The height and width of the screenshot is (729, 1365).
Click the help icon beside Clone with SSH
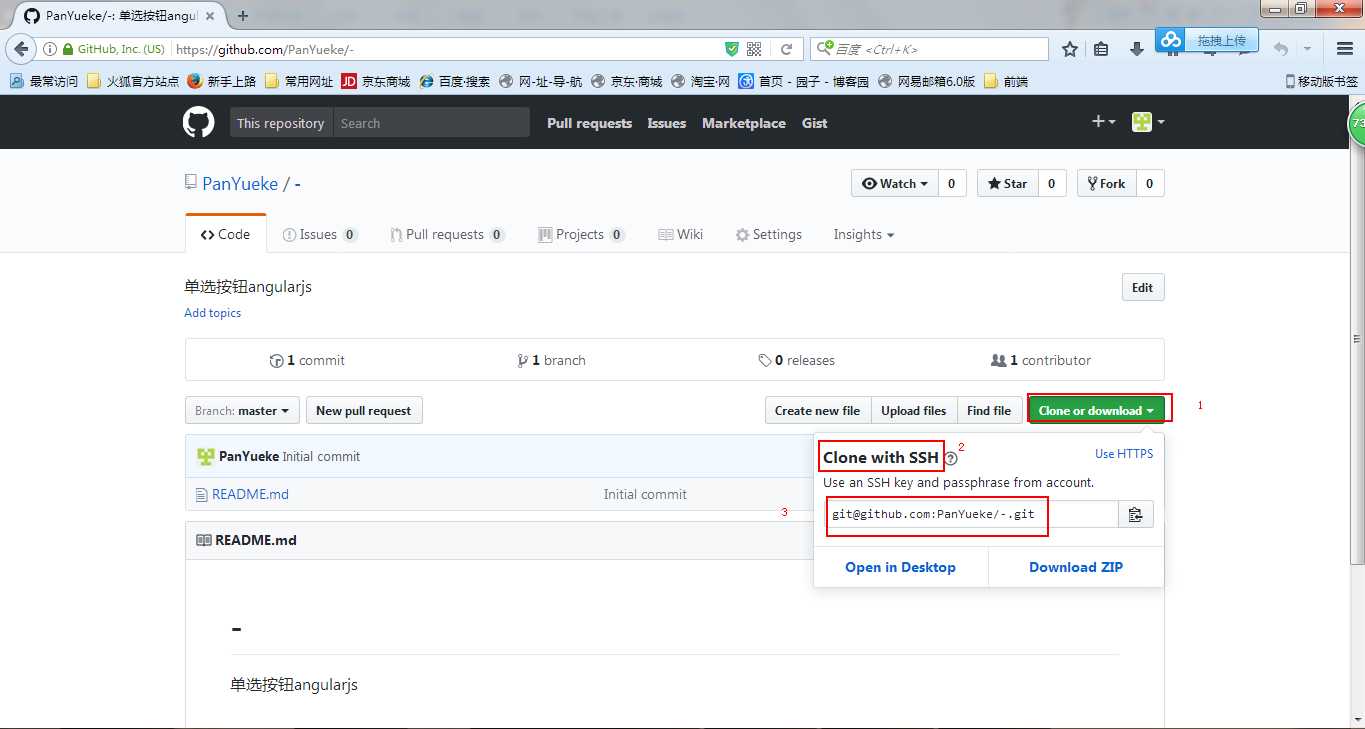pyautogui.click(x=951, y=459)
